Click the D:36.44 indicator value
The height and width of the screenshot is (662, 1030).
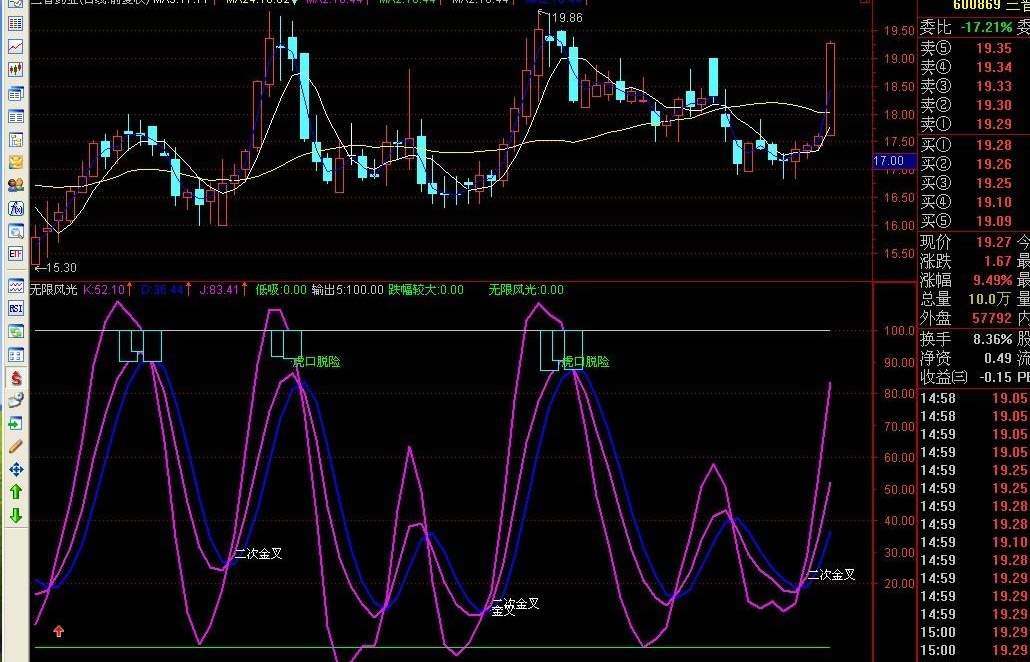click(x=162, y=290)
